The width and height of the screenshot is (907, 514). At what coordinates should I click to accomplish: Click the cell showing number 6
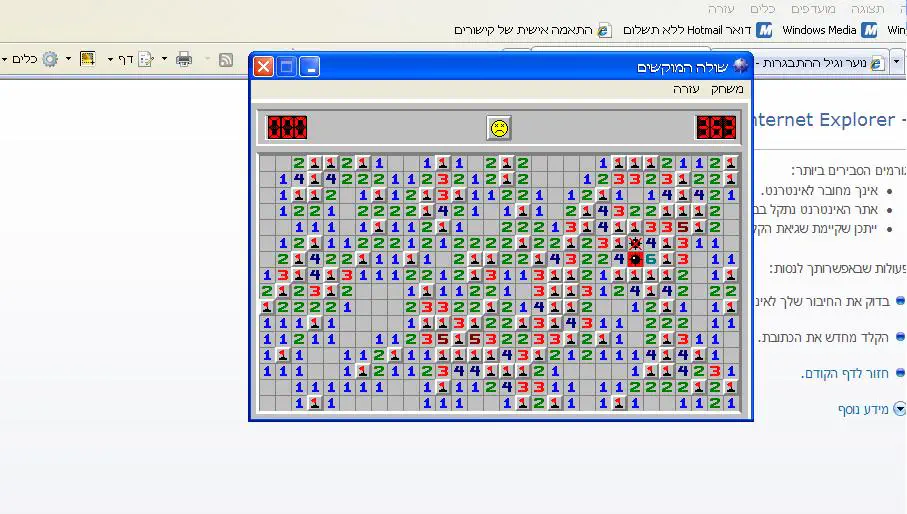tap(651, 258)
